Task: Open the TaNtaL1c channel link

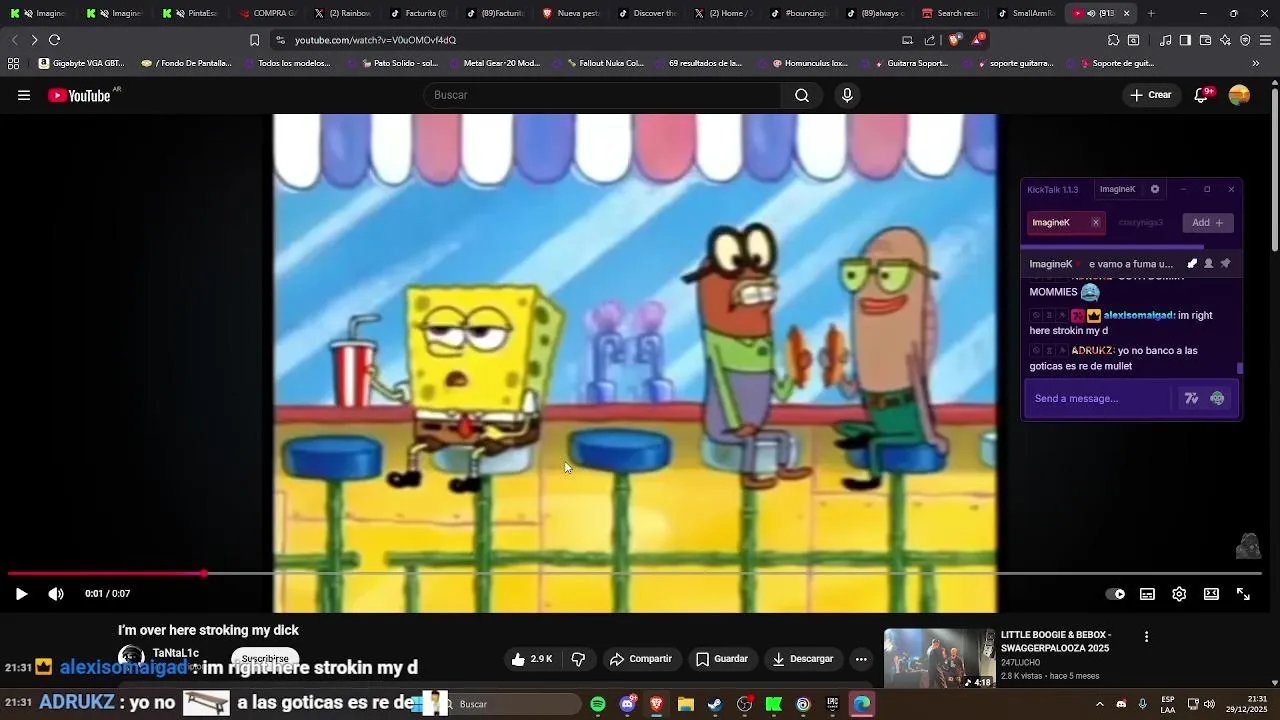Action: 176,653
